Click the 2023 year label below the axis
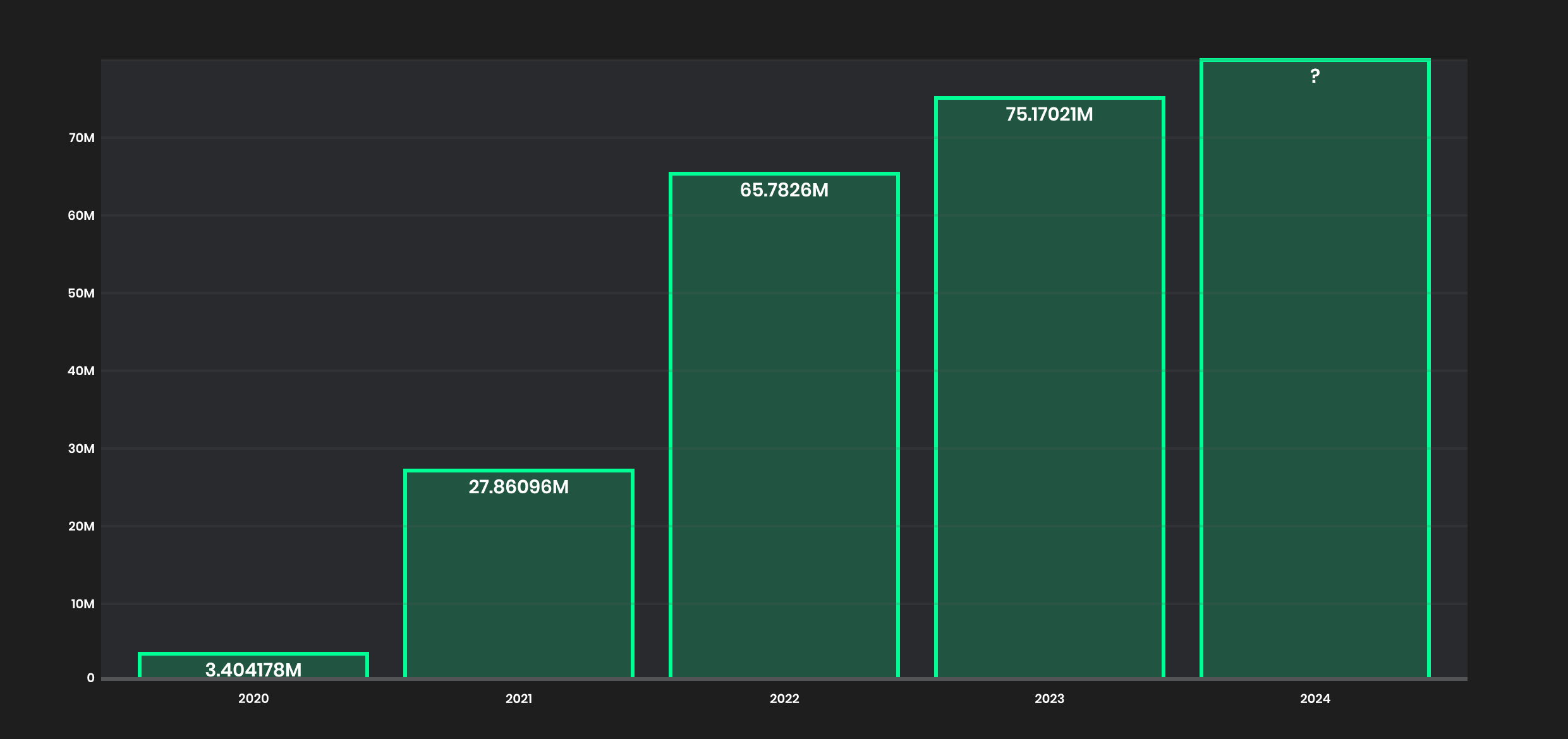 [1049, 699]
